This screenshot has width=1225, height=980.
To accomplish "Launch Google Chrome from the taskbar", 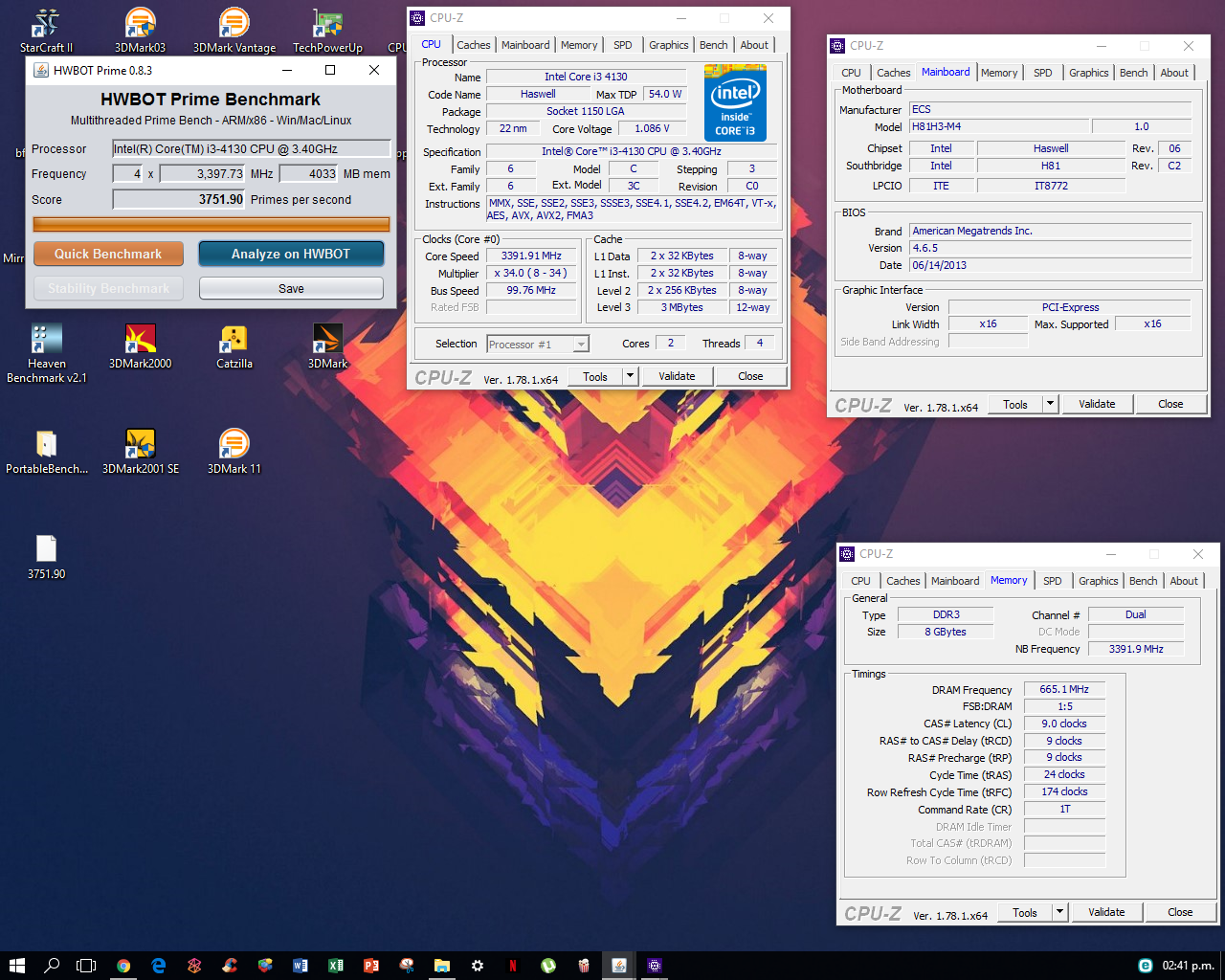I will tap(123, 966).
